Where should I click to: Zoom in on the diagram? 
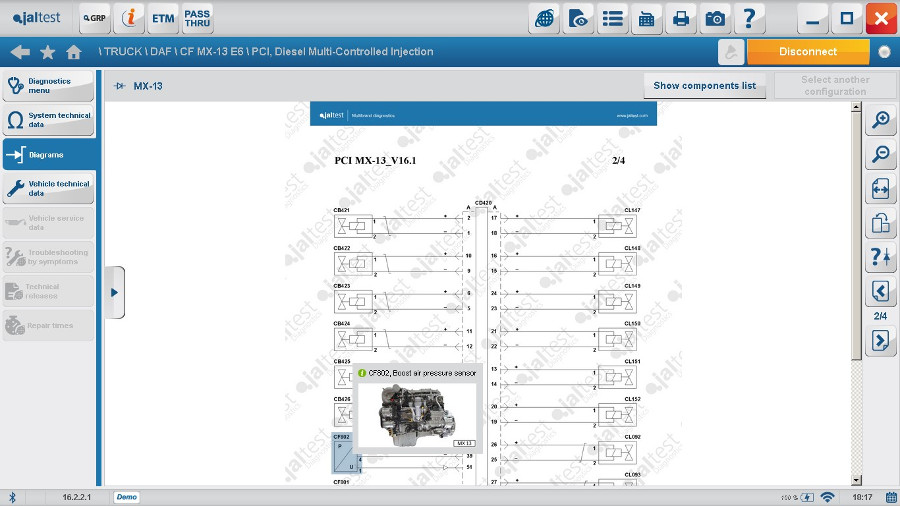[880, 120]
